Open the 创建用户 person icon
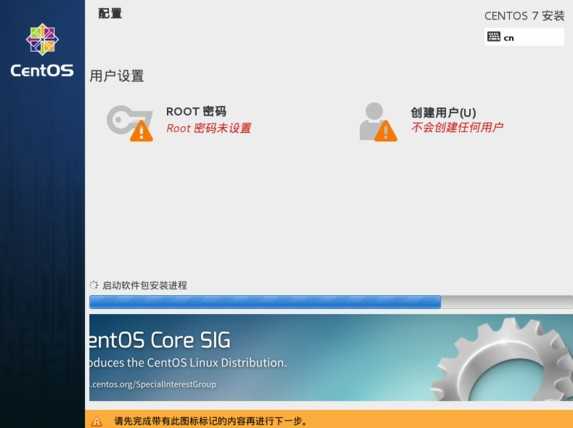The height and width of the screenshot is (428, 573). 378,122
